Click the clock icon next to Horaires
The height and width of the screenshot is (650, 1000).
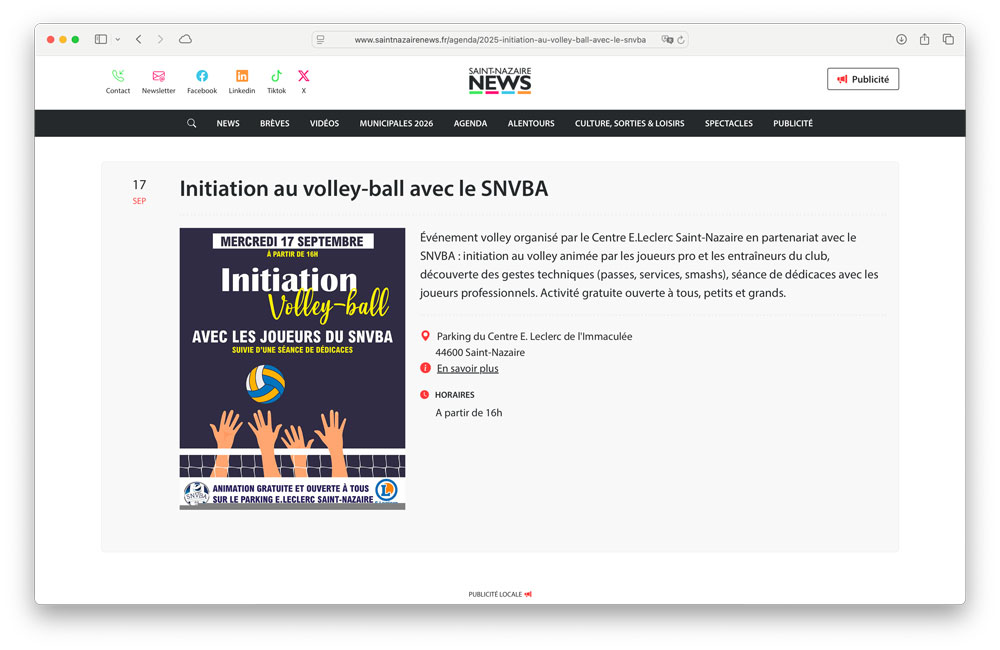point(425,394)
